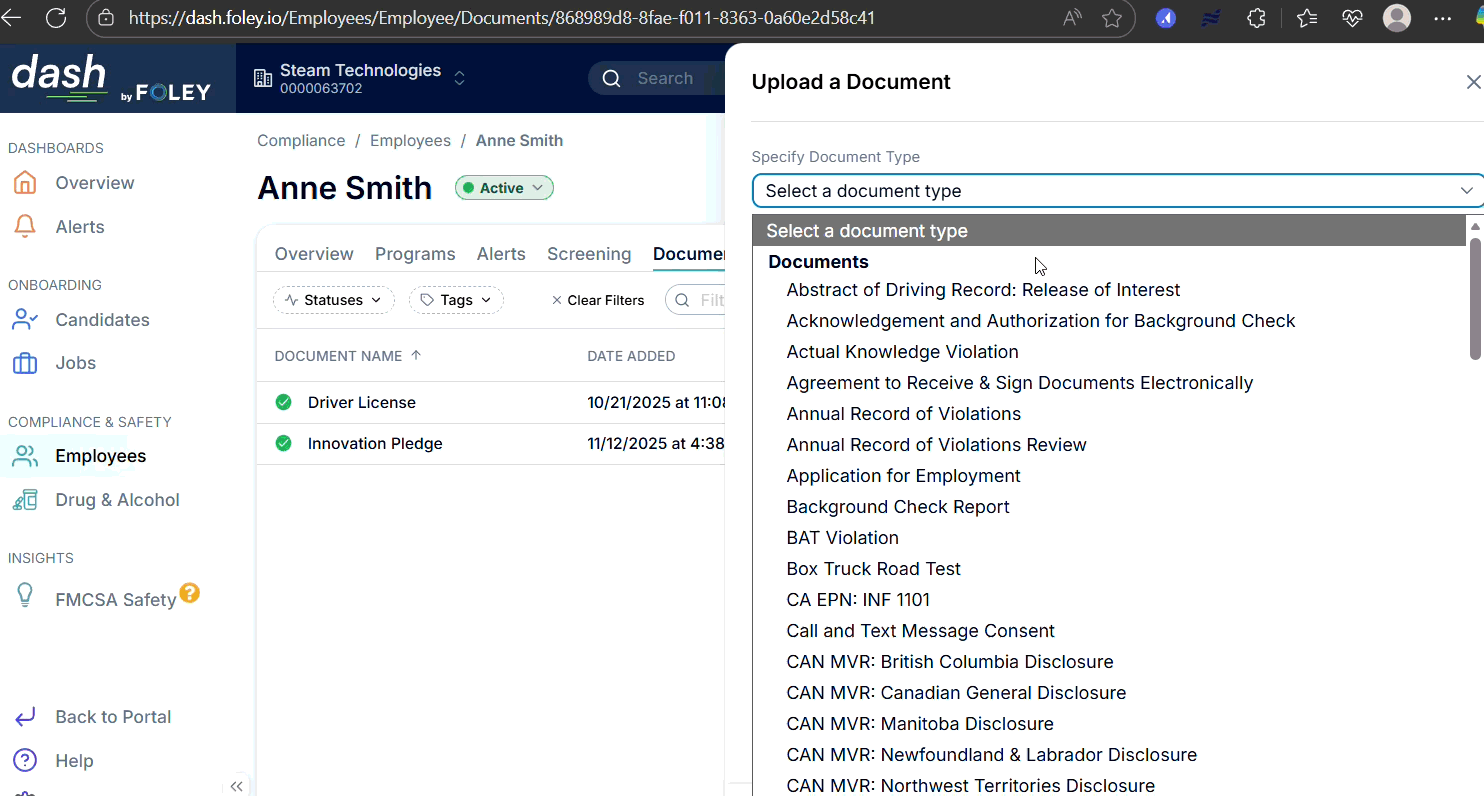This screenshot has height=796, width=1484.
Task: Open the Alerts bell icon
Action: pyautogui.click(x=24, y=226)
